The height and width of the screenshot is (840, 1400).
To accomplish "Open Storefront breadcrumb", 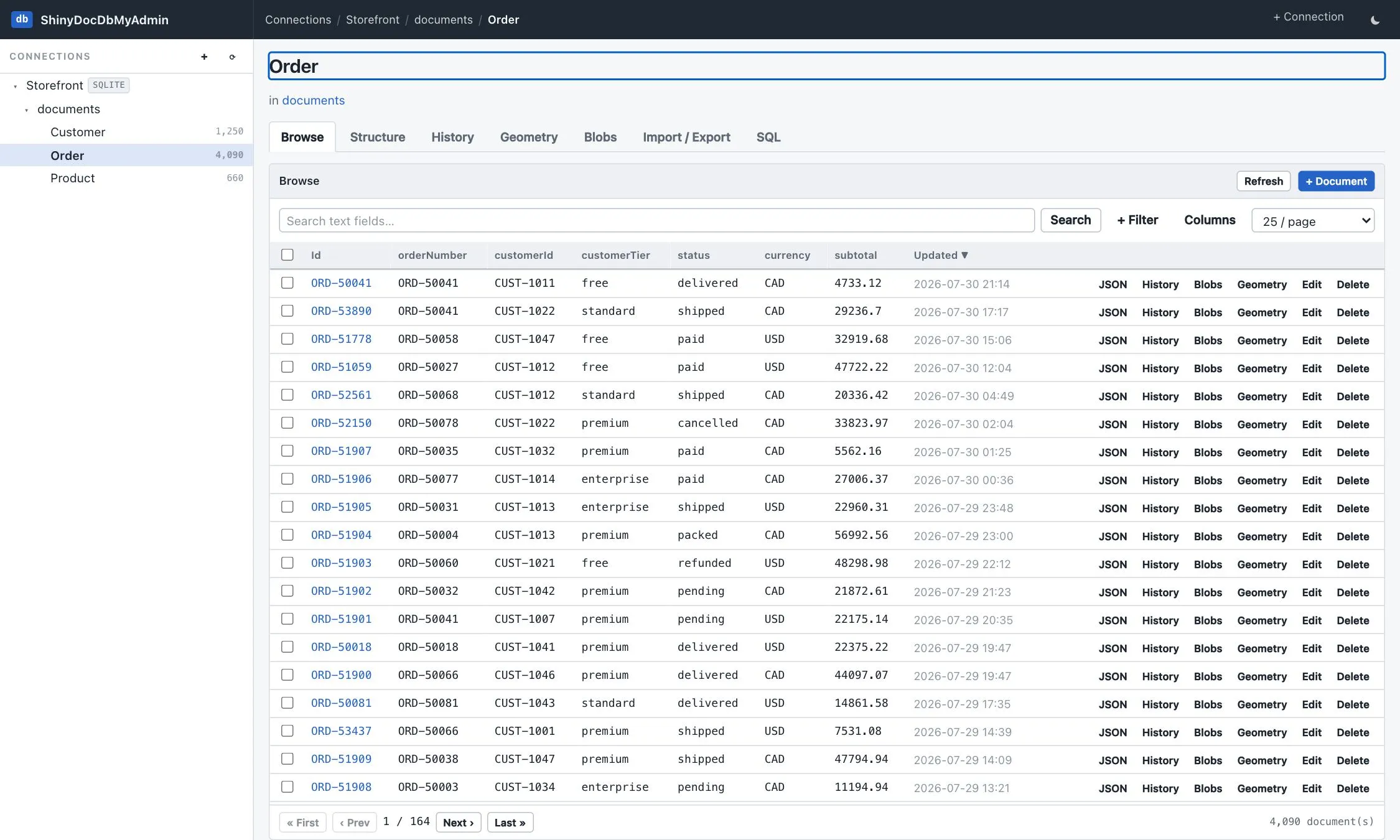I will [373, 20].
